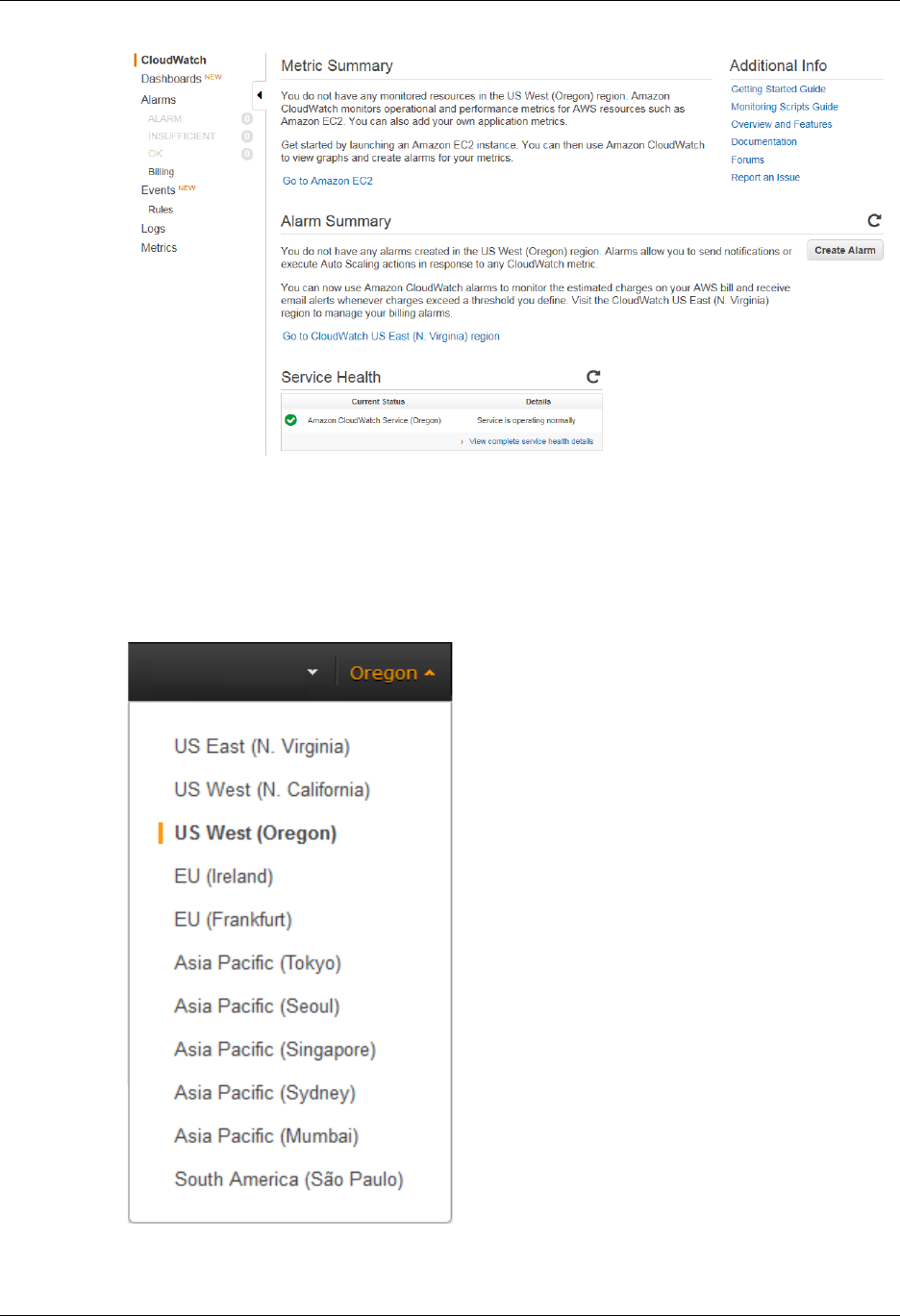Refresh the Alarm Summary section
The image size is (900, 1316).
click(874, 220)
